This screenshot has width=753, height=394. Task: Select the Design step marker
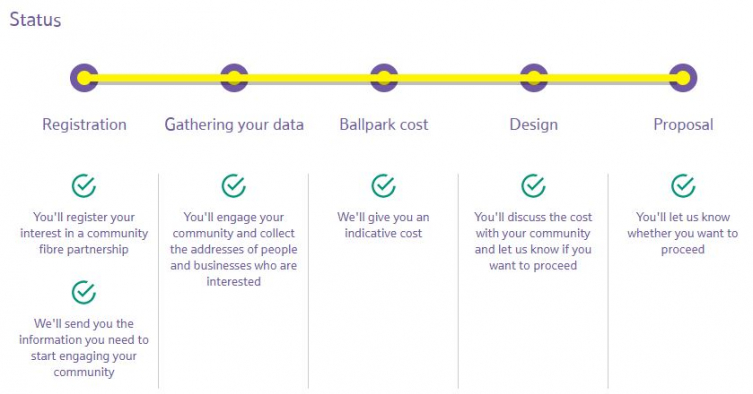coord(534,78)
